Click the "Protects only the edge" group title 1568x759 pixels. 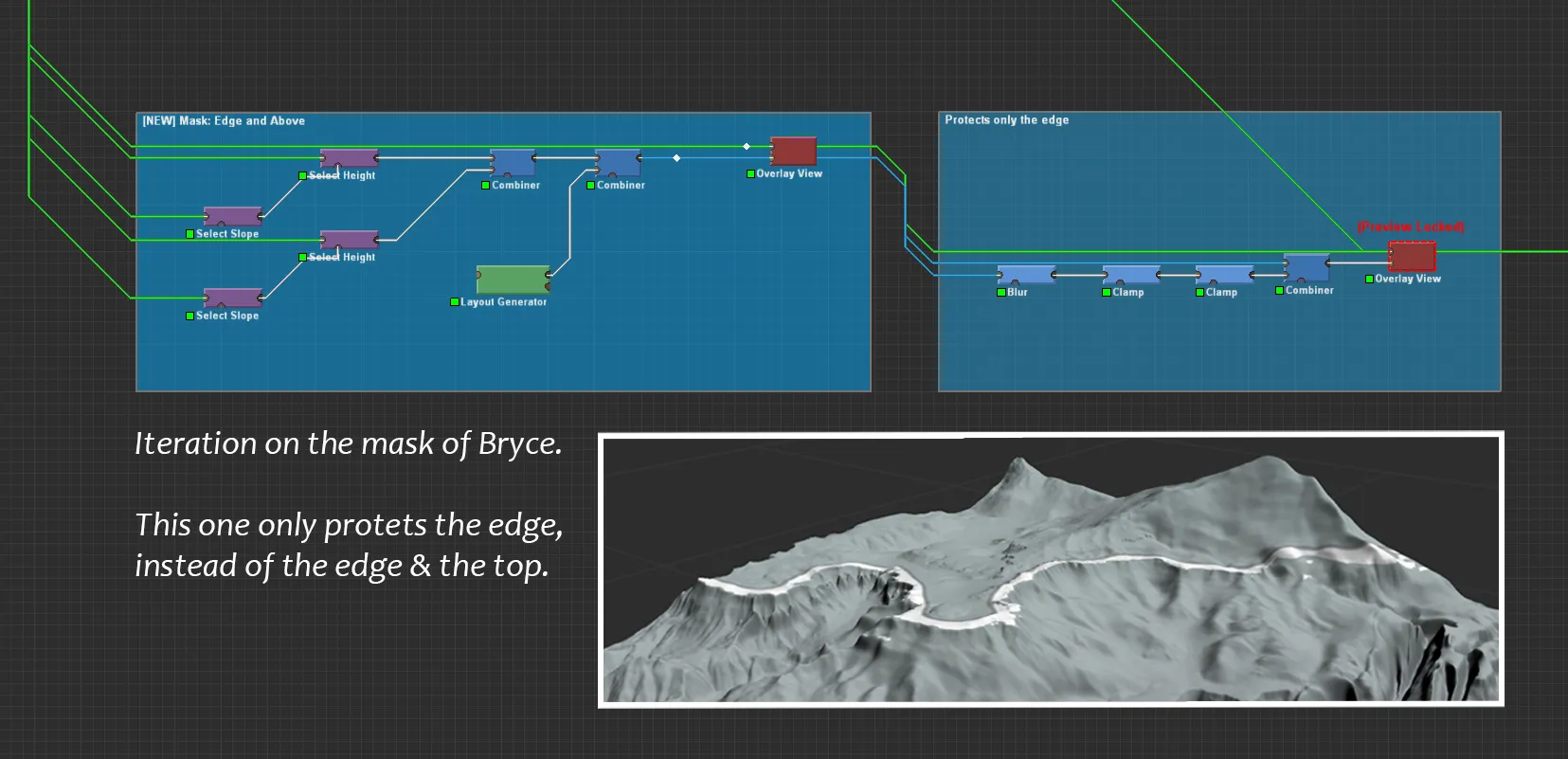point(1006,120)
